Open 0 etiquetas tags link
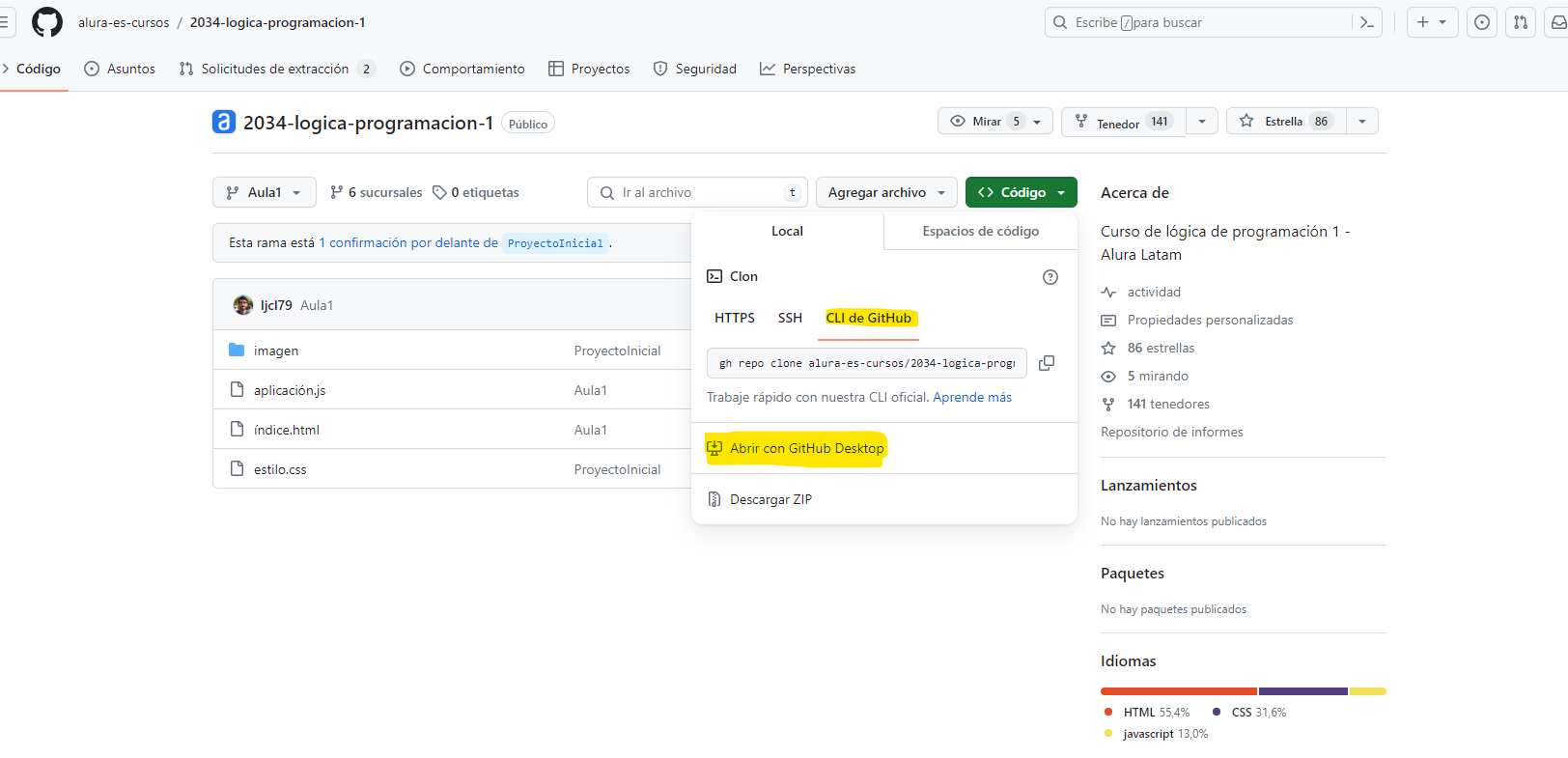This screenshot has width=1568, height=758. tap(476, 192)
